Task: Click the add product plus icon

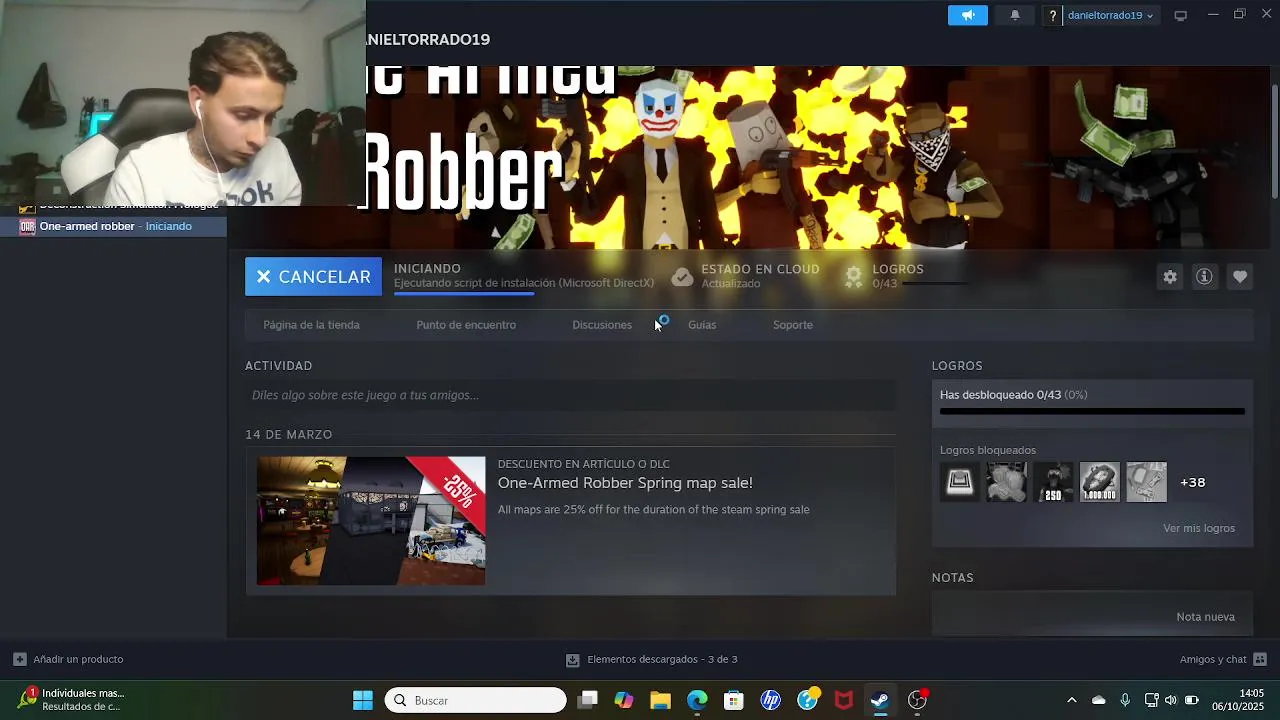Action: point(19,659)
